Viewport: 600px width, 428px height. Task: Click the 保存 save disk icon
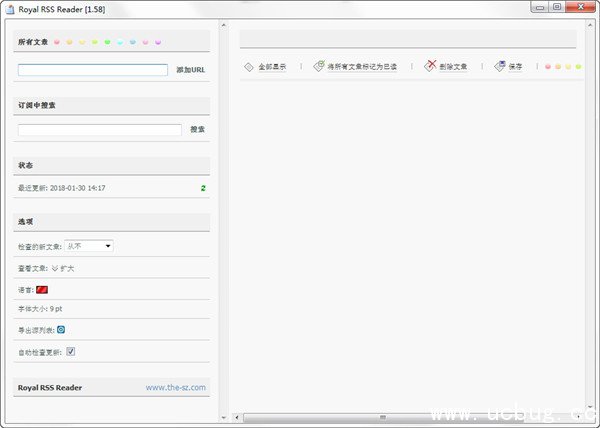point(500,67)
